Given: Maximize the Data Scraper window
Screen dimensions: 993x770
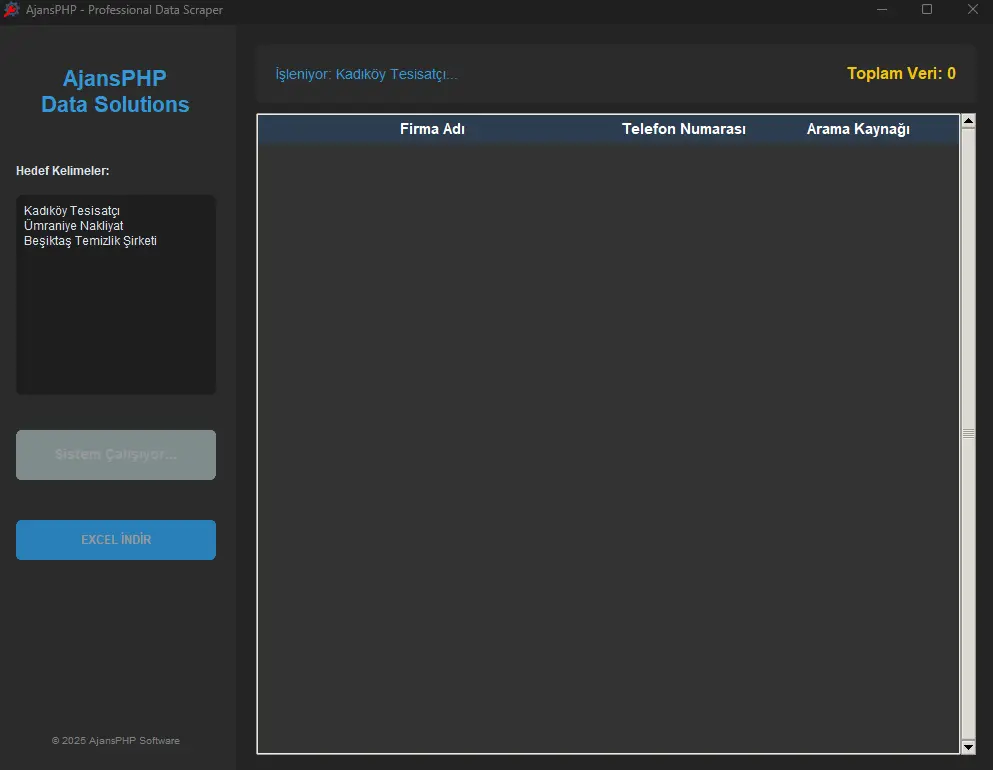Looking at the screenshot, I should pyautogui.click(x=927, y=10).
